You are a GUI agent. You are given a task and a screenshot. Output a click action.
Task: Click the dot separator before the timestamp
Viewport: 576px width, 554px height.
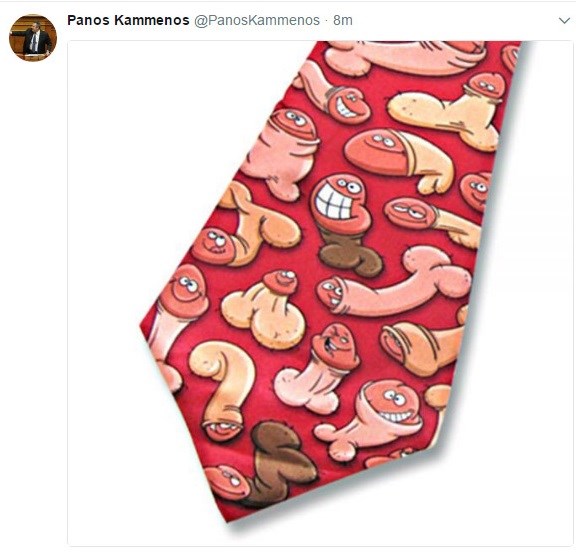click(x=326, y=21)
